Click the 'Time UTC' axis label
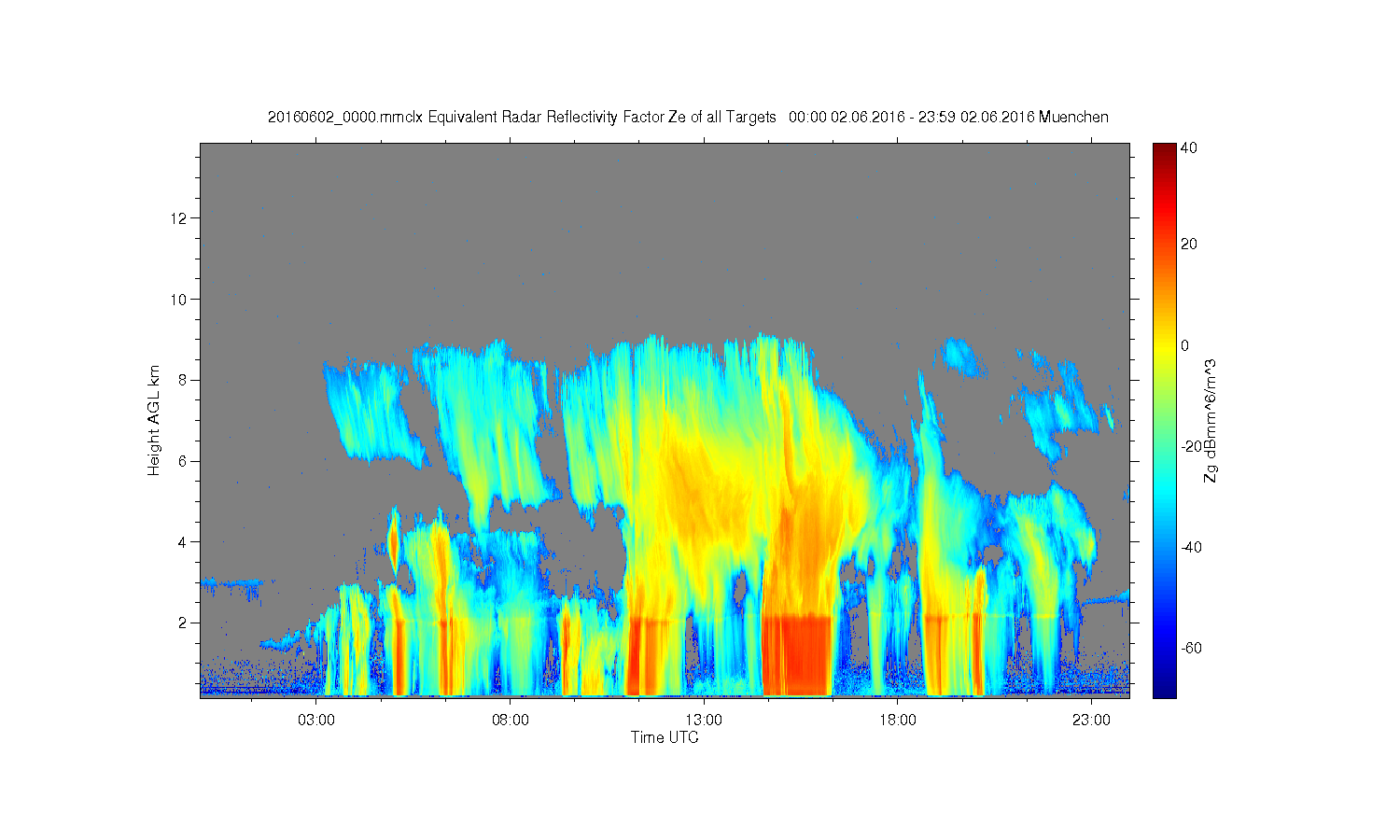 [665, 737]
